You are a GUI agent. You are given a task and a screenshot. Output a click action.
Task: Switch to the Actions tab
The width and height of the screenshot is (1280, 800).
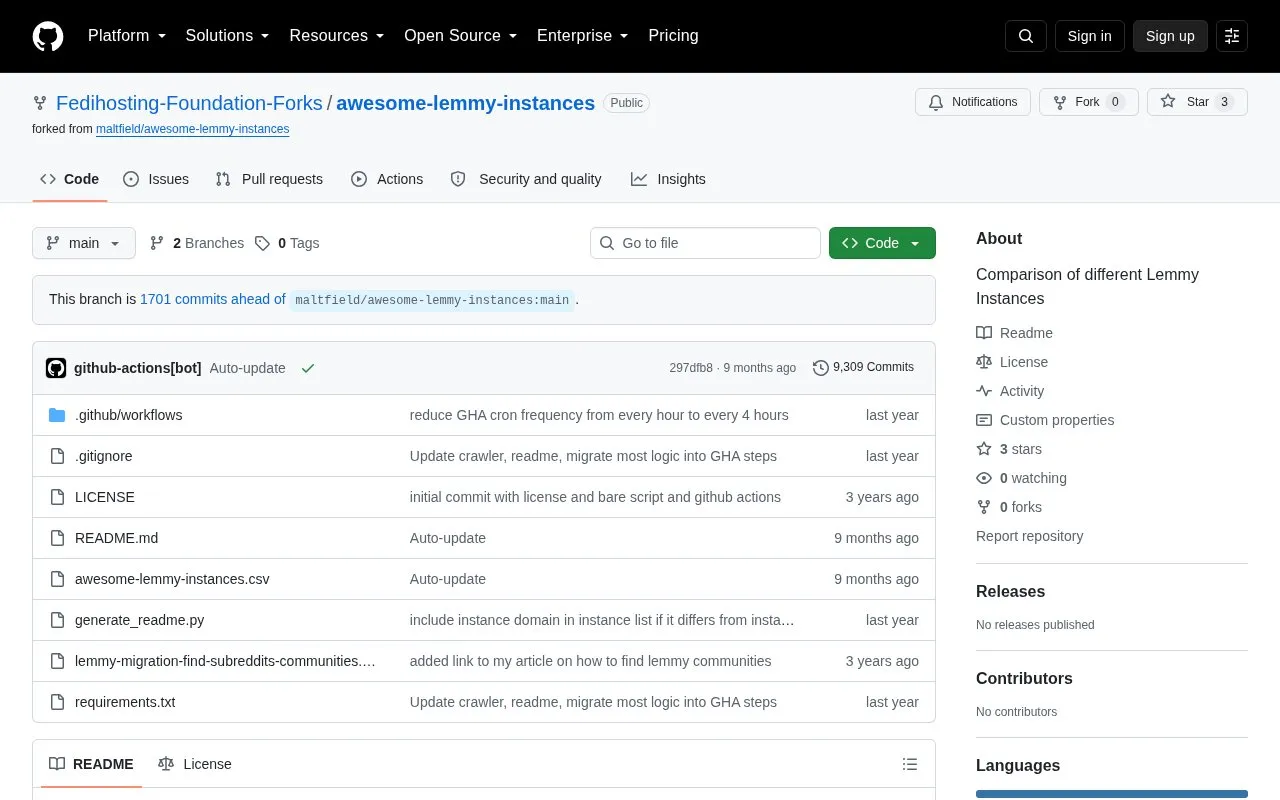[387, 179]
